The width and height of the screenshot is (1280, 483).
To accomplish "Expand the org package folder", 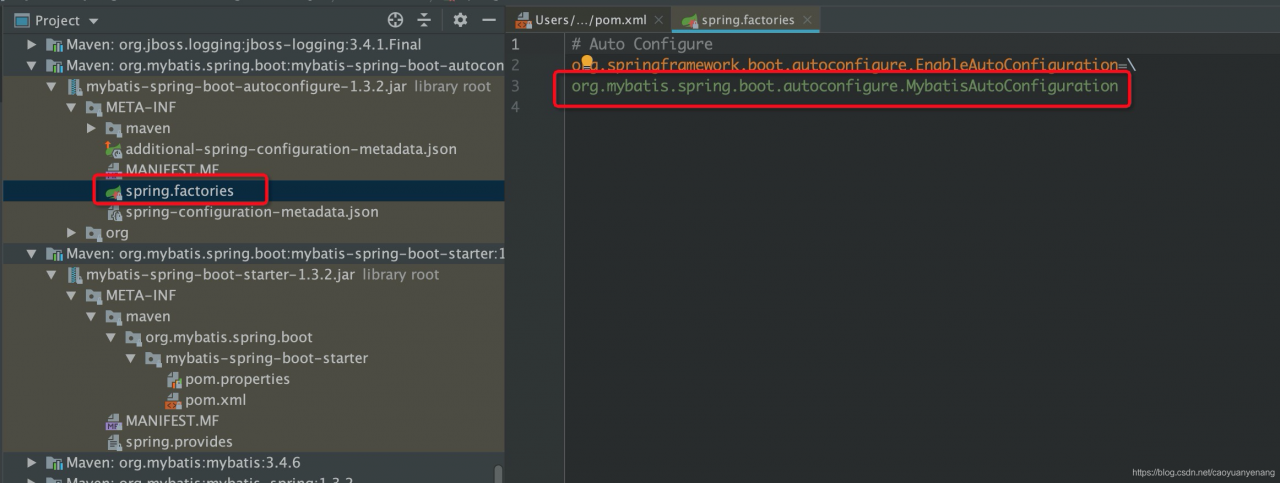I will coord(72,233).
